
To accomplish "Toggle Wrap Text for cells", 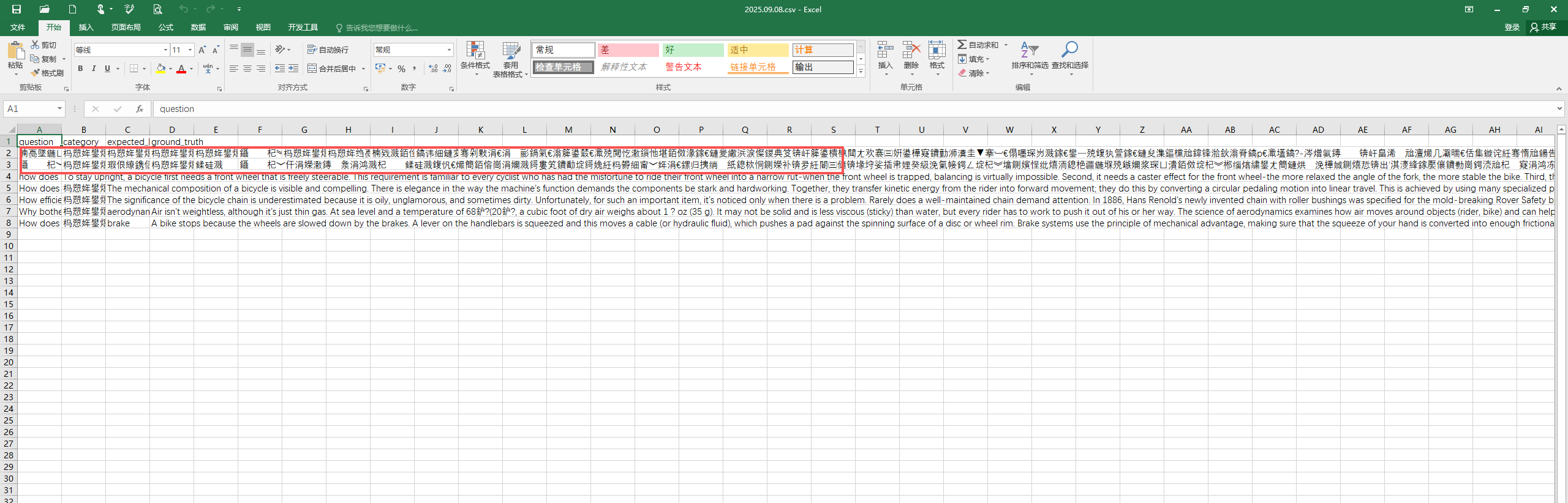I will pyautogui.click(x=328, y=50).
